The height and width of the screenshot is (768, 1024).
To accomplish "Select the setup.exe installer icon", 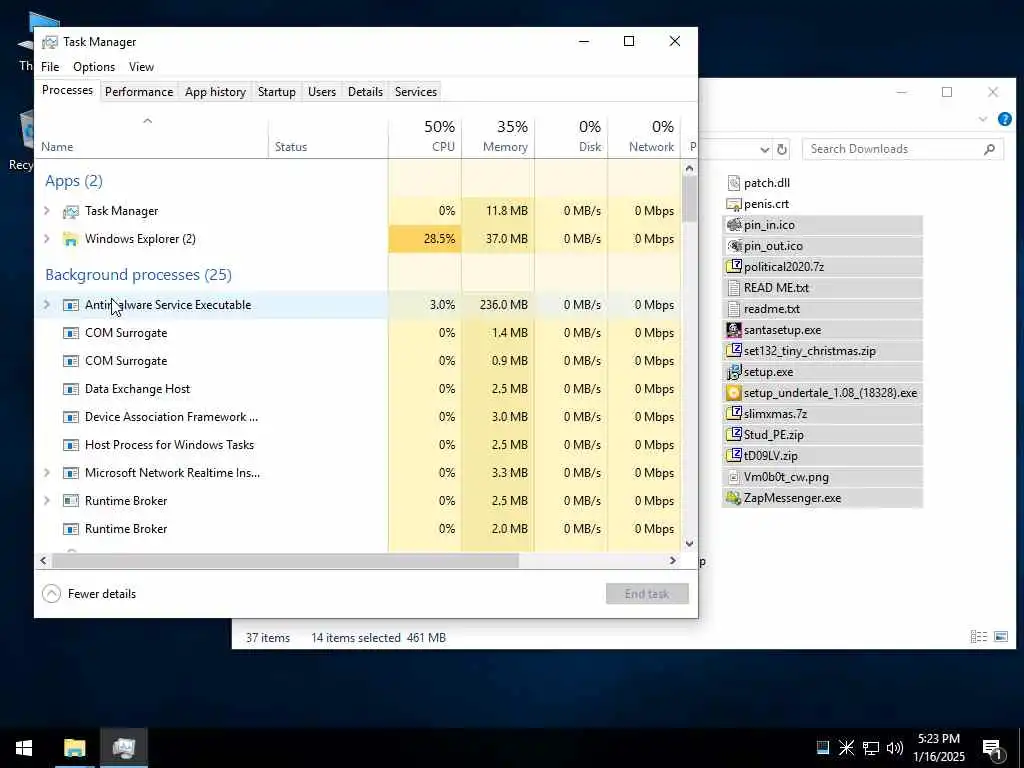I will [x=734, y=372].
